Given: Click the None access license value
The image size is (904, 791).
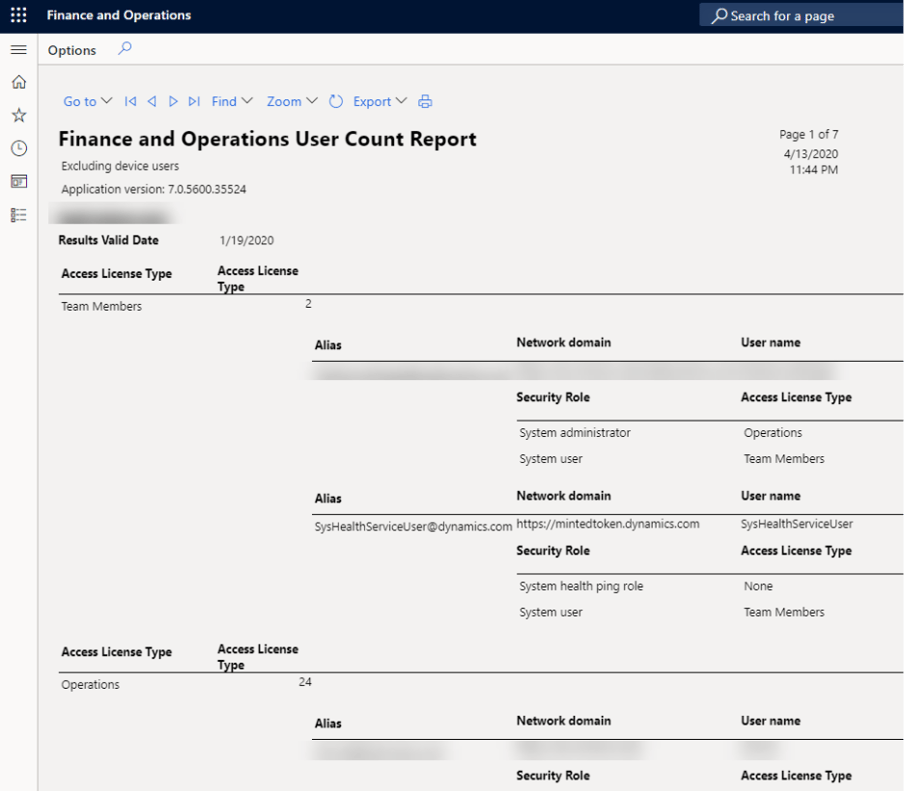Looking at the screenshot, I should click(x=758, y=586).
